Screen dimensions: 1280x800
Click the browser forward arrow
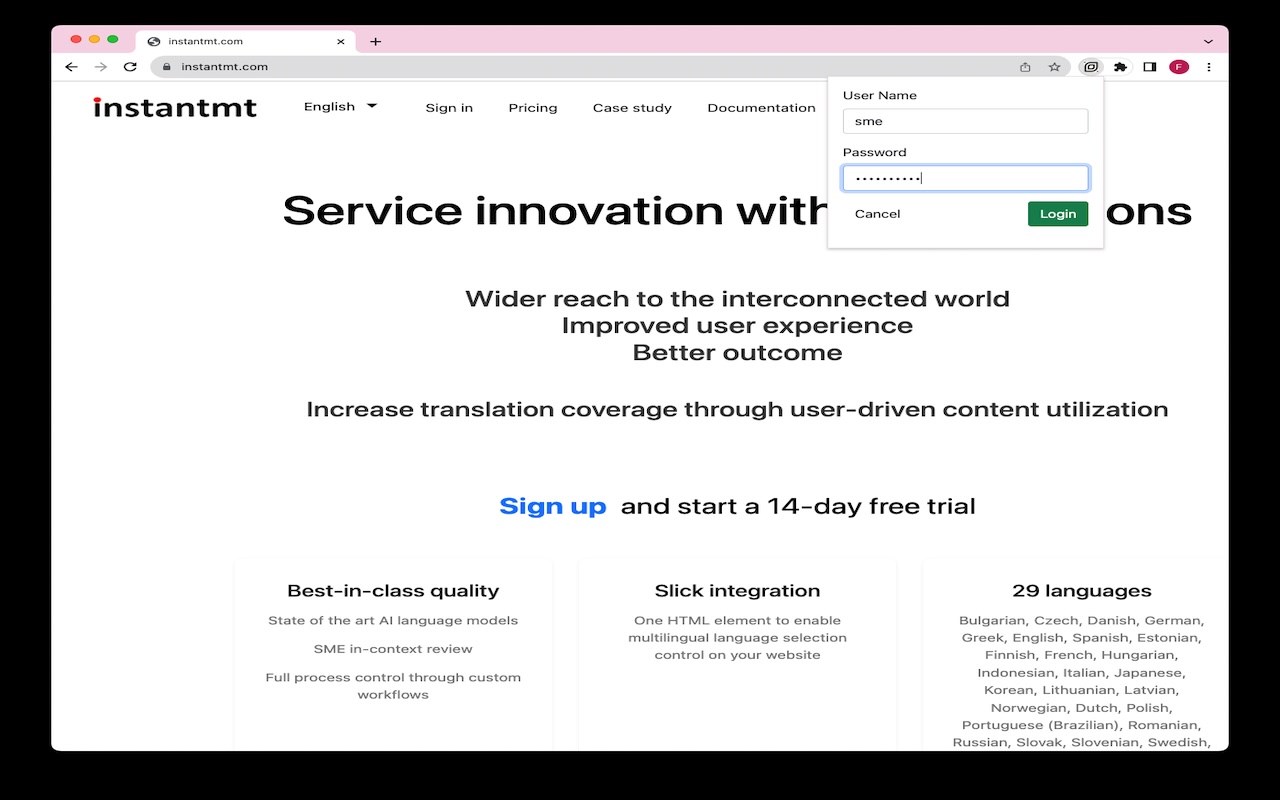tap(100, 67)
